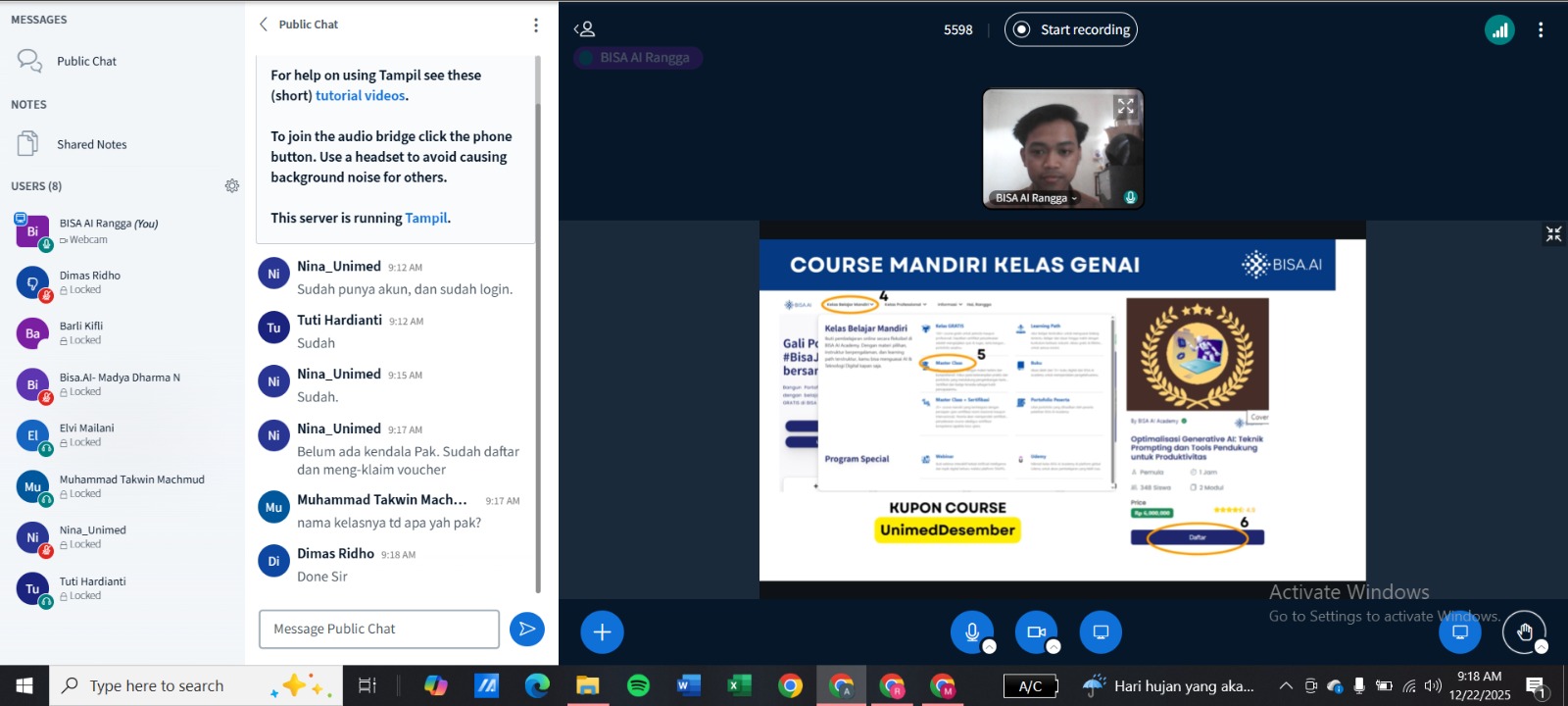Viewport: 1568px width, 706px height.
Task: Share your screen
Action: click(x=1101, y=631)
